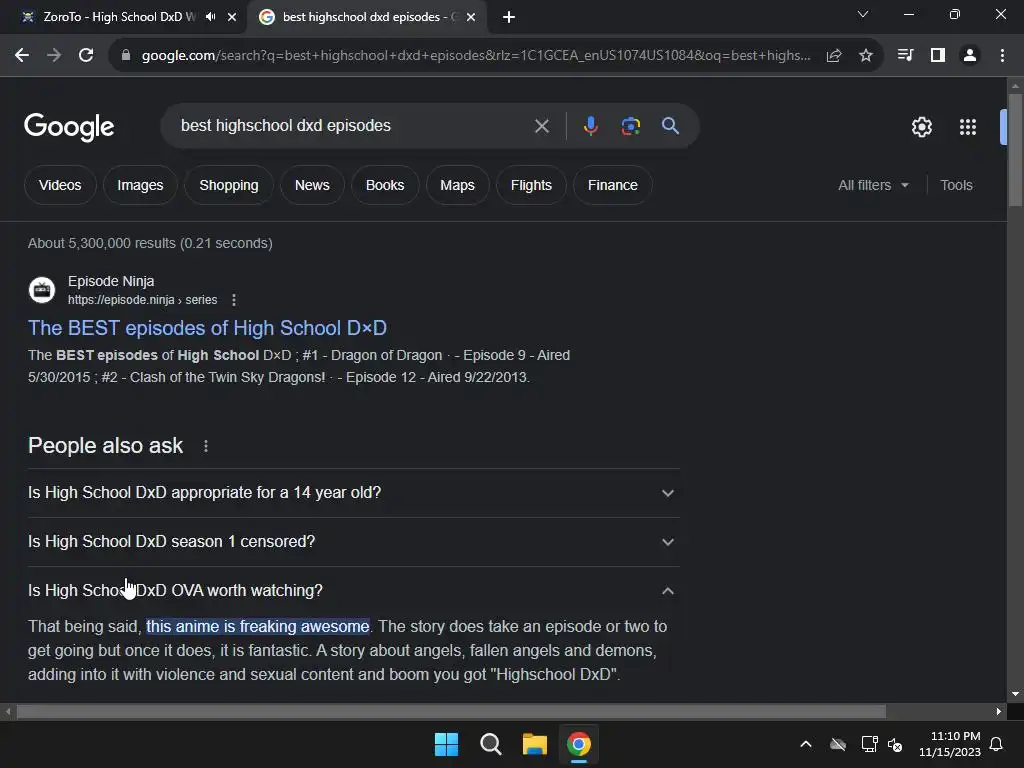Click the vertical page scrollbar
1024x768 pixels.
pyautogui.click(x=1015, y=150)
